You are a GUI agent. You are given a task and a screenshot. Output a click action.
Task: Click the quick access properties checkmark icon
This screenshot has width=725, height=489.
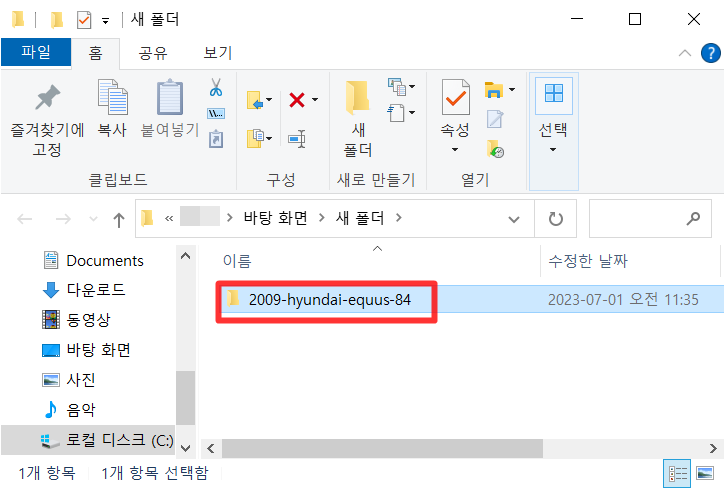pyautogui.click(x=84, y=20)
